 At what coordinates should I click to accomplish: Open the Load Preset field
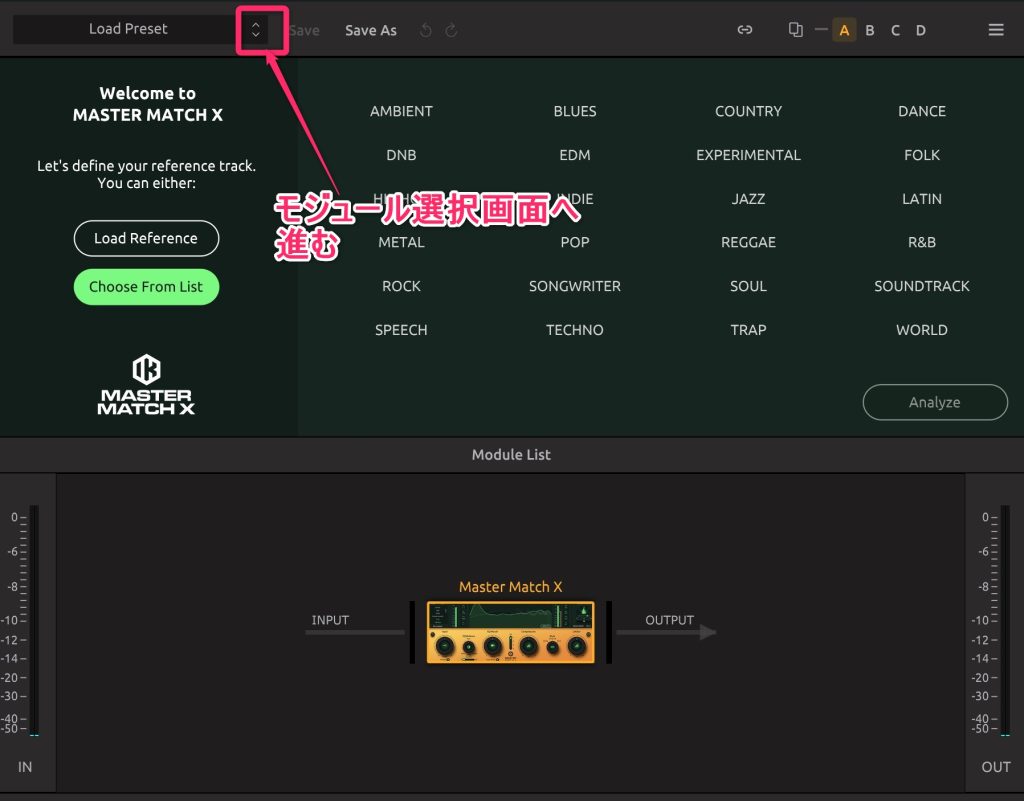click(127, 29)
